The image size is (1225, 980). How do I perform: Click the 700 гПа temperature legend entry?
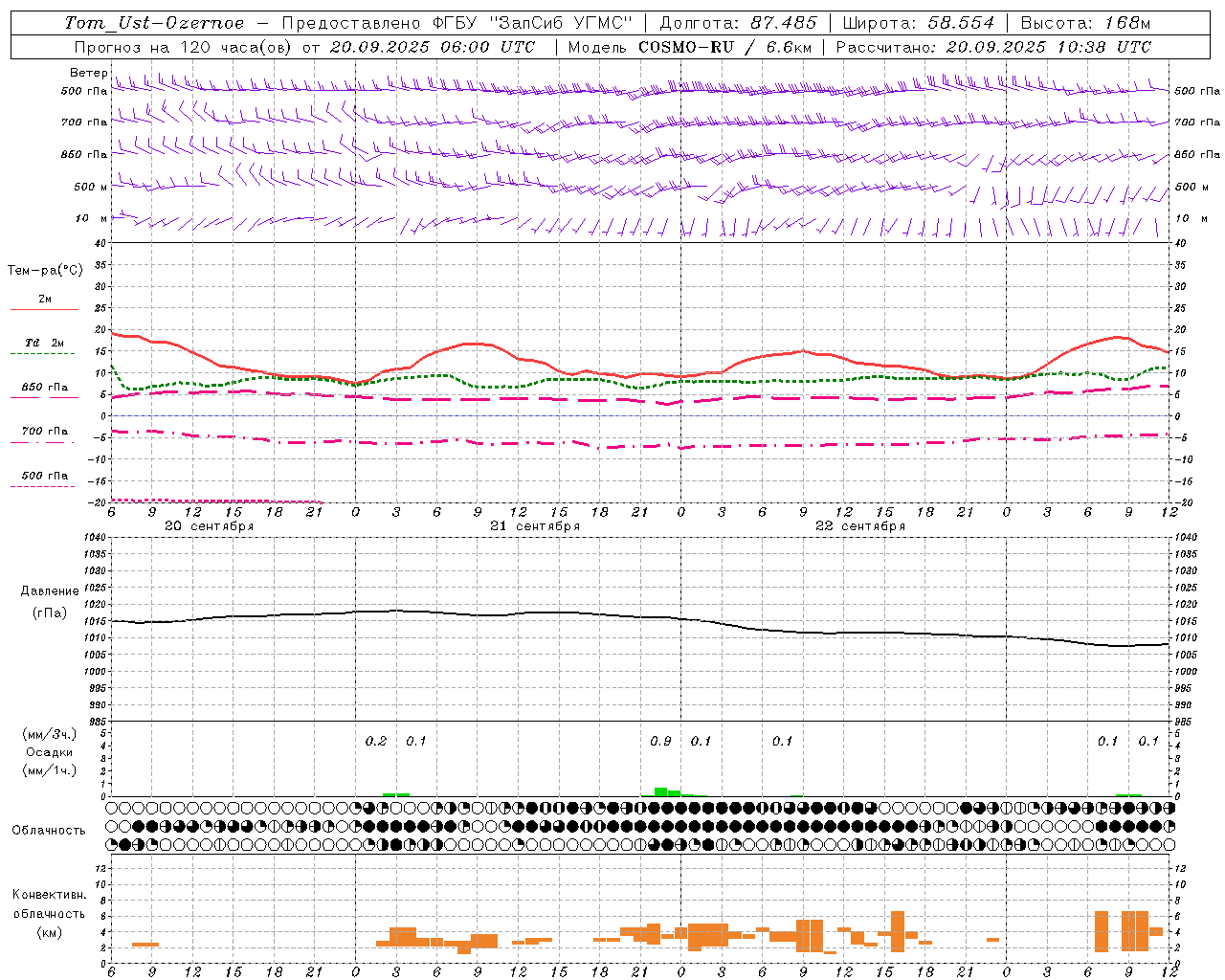[45, 432]
